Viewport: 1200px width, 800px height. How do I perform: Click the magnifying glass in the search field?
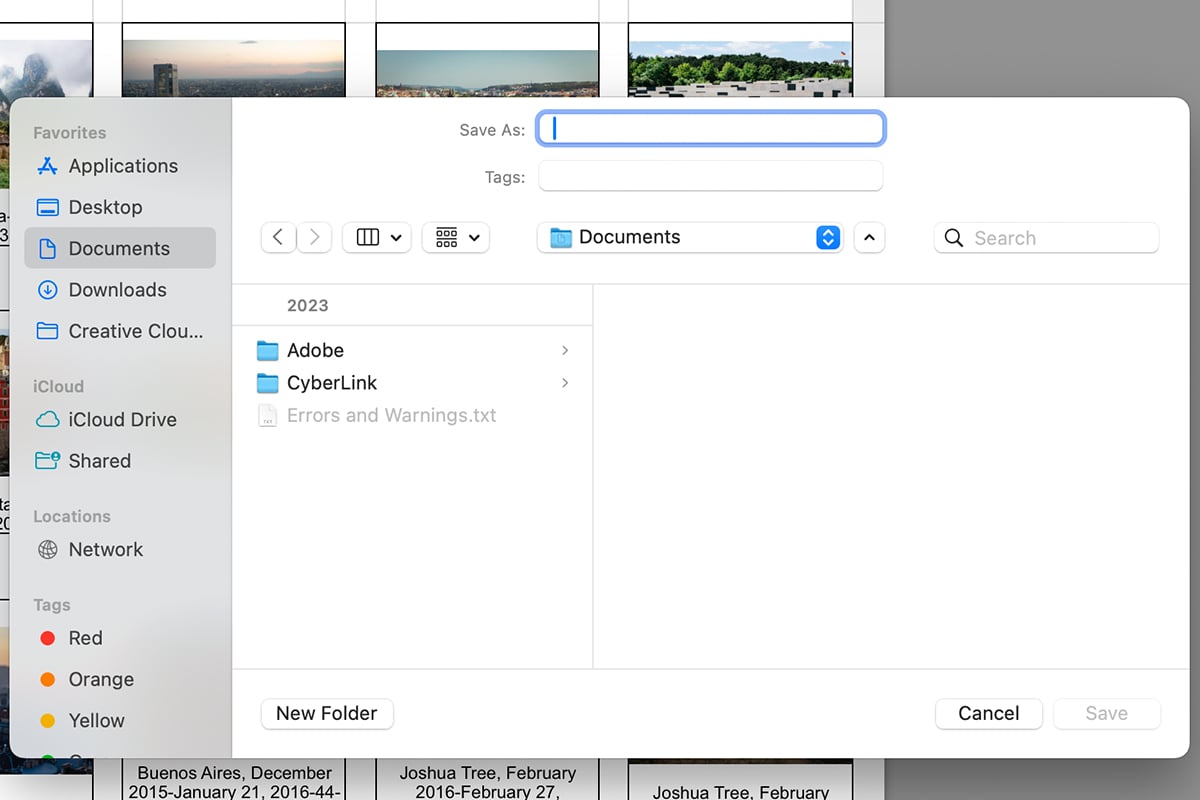coord(952,238)
